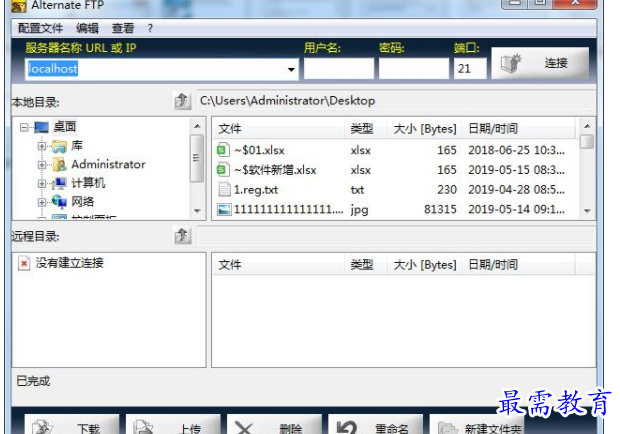This screenshot has height=434, width=620.
Task: Click remote list 类型 column header
Action: click(x=365, y=265)
